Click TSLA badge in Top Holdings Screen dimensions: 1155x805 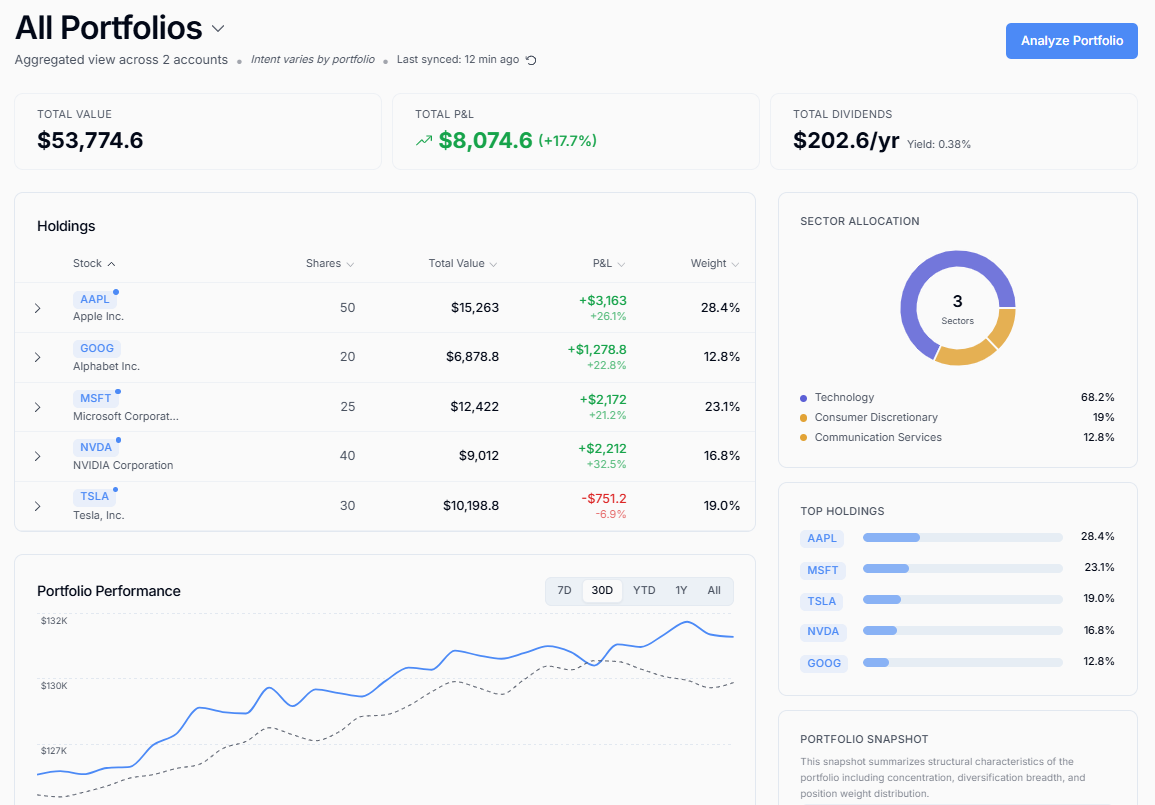pyautogui.click(x=822, y=601)
